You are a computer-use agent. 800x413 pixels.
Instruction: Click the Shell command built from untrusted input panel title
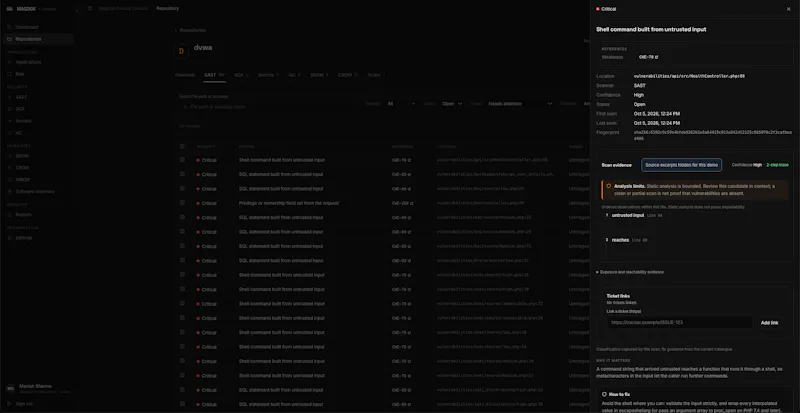tap(651, 30)
